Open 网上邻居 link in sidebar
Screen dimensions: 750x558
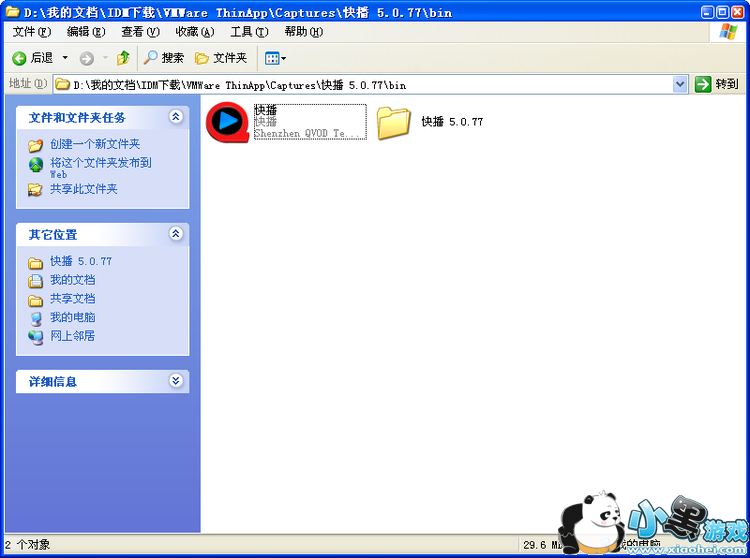pyautogui.click(x=73, y=336)
